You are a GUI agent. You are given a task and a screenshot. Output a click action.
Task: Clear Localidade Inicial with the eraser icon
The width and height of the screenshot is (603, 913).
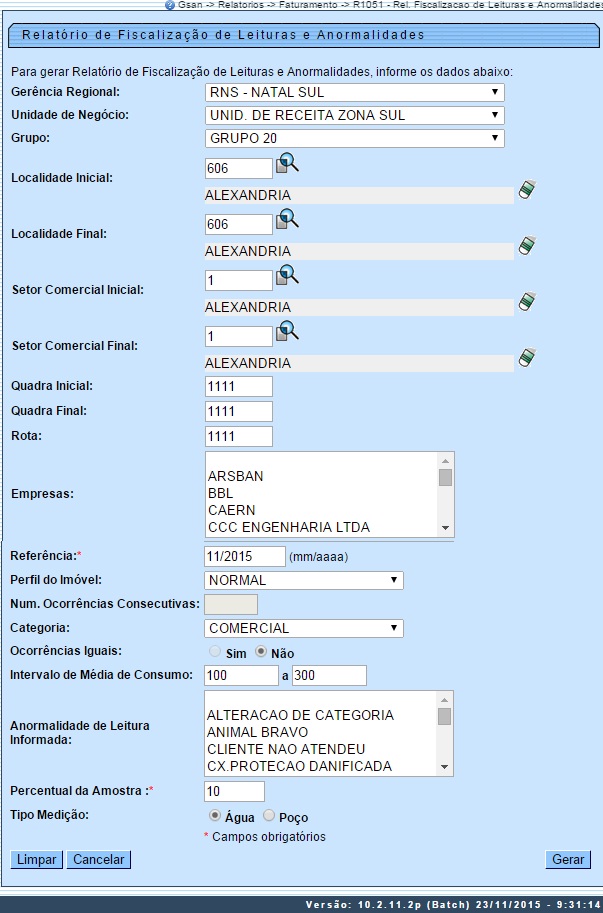[x=527, y=190]
